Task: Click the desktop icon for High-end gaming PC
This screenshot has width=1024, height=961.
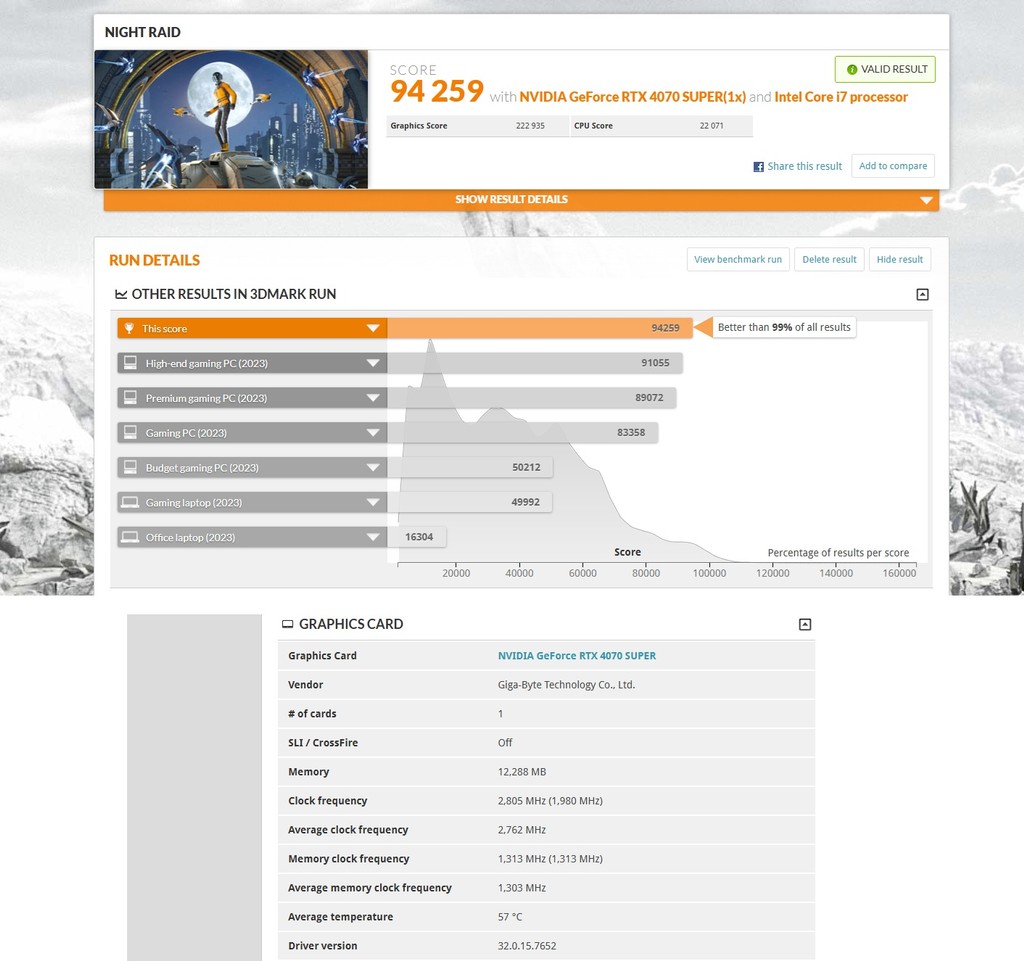Action: [x=131, y=362]
